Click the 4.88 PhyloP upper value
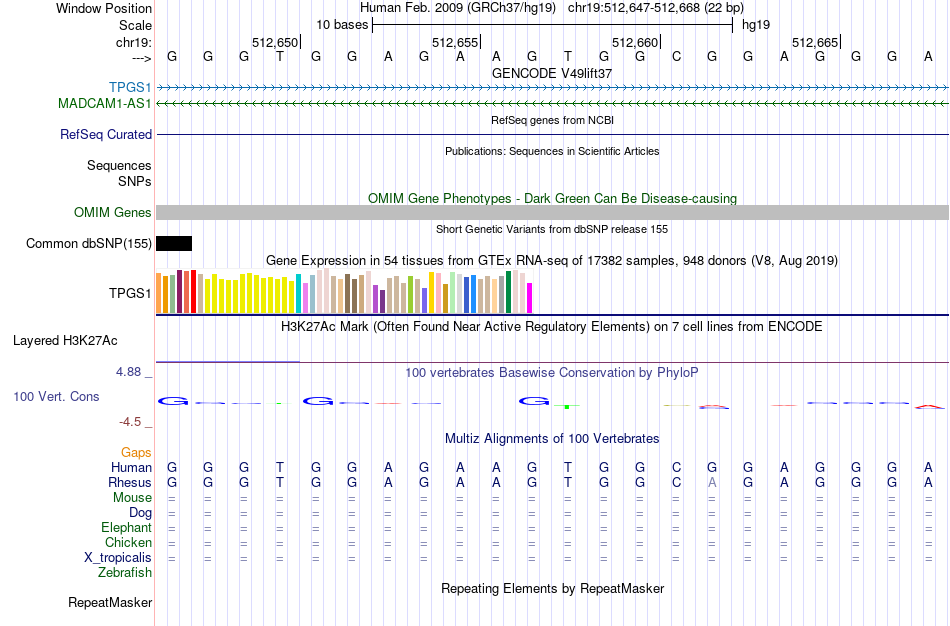The width and height of the screenshot is (950, 626). point(128,371)
